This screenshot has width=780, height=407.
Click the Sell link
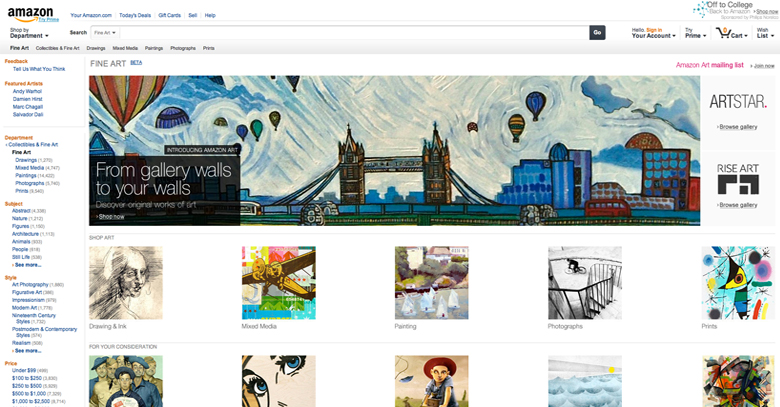coord(193,15)
